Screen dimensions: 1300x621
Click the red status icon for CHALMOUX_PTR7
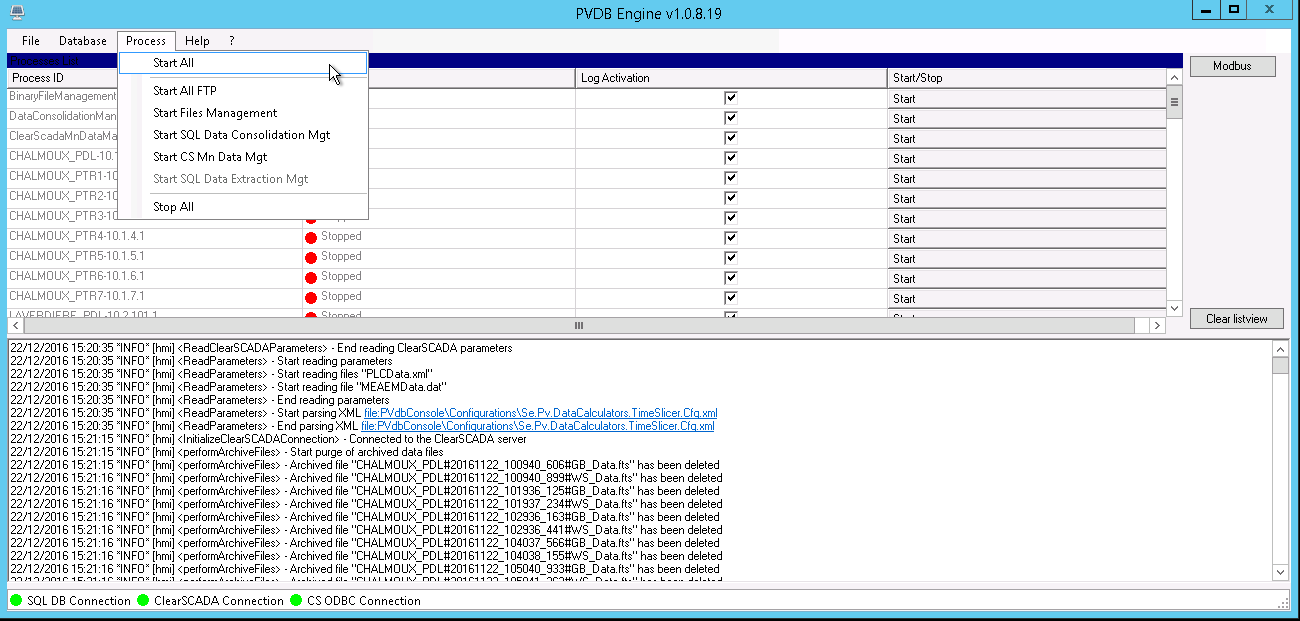311,297
